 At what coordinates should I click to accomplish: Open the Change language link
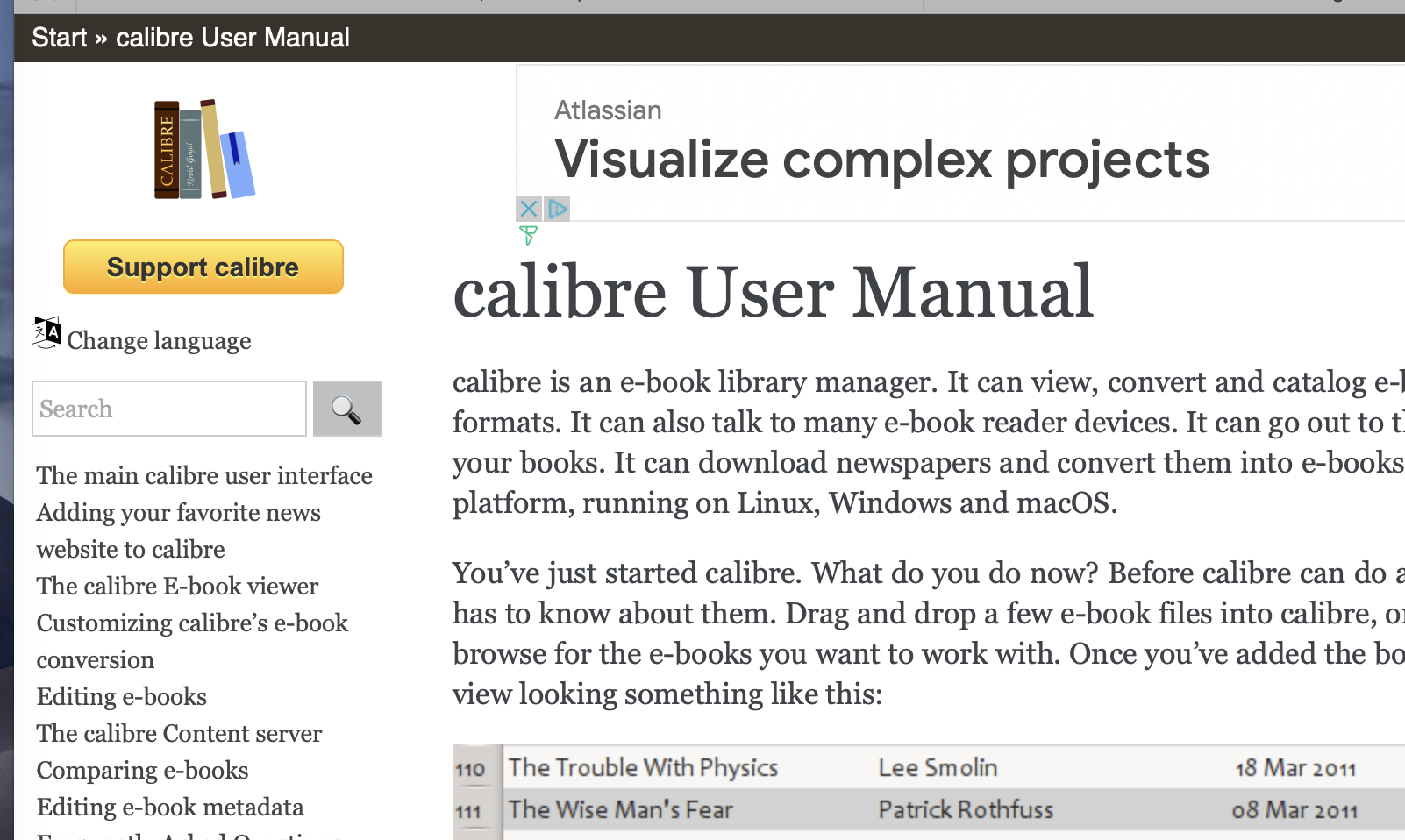pyautogui.click(x=159, y=340)
